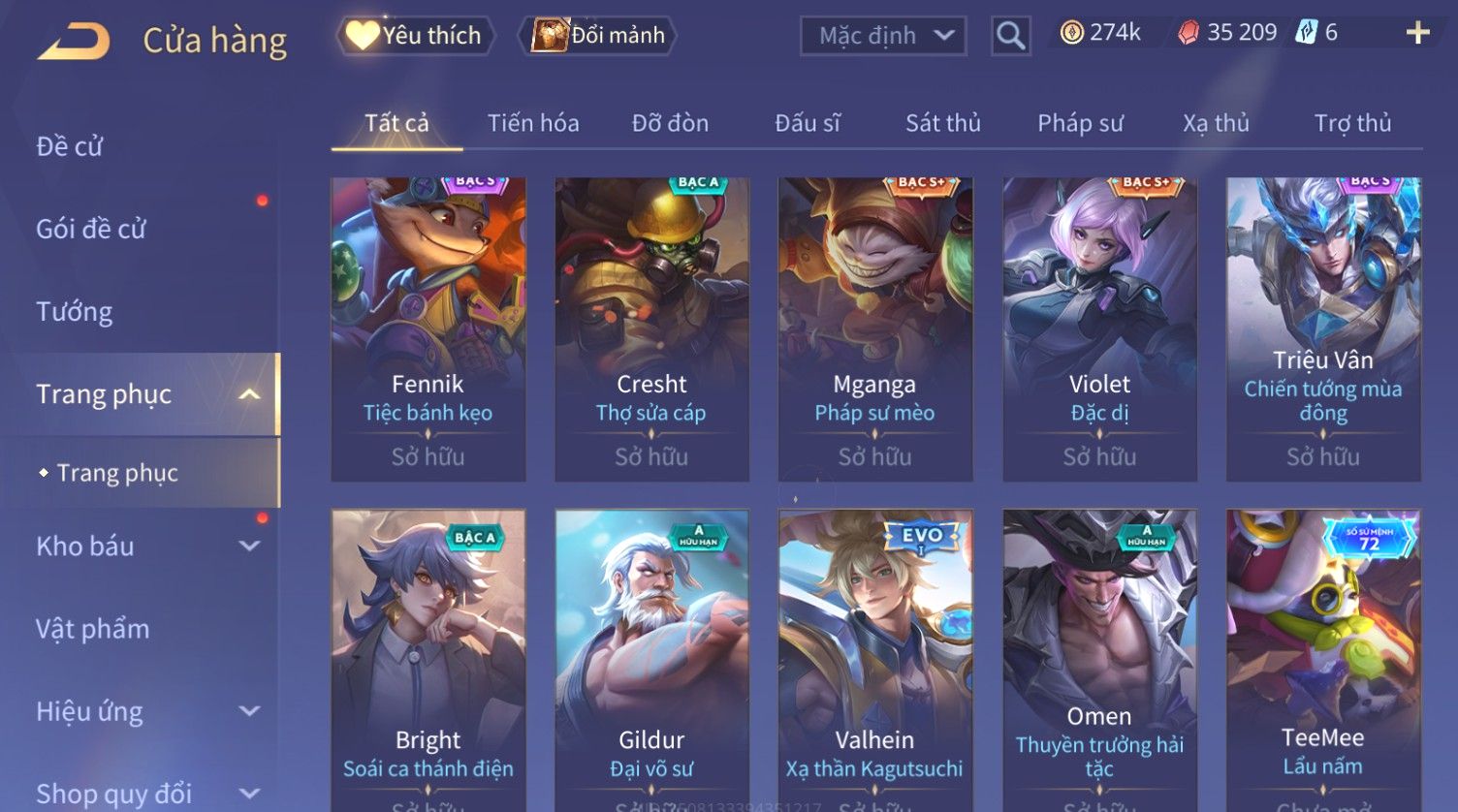The height and width of the screenshot is (812, 1458).
Task: Select the Trang phục sub-item
Action: 117,473
